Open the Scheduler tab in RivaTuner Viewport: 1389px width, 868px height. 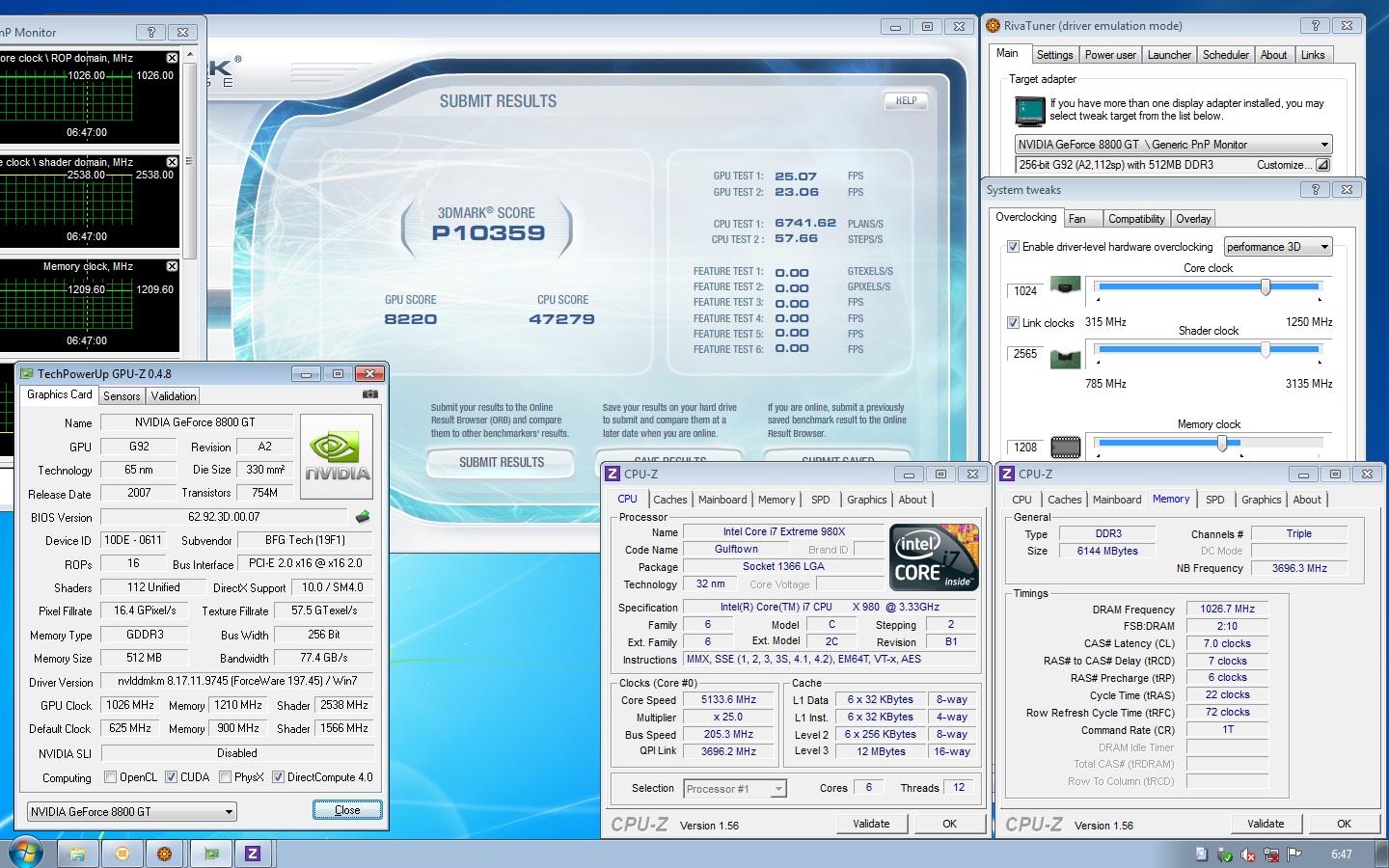pyautogui.click(x=1225, y=55)
